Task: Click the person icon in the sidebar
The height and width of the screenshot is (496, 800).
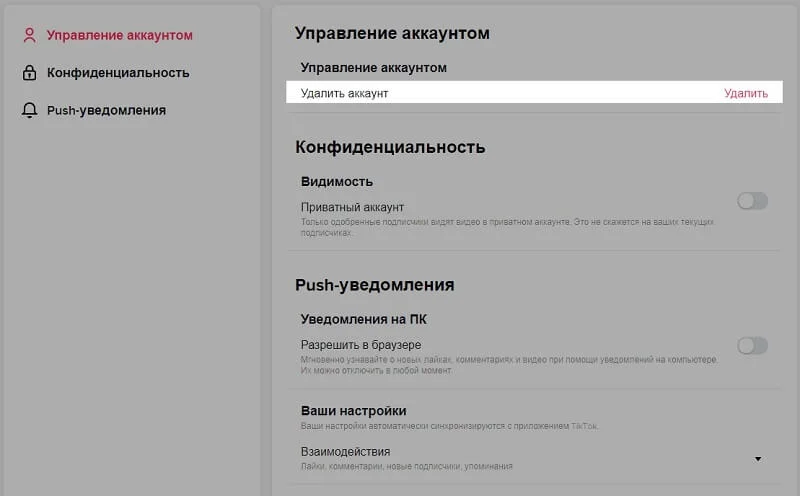Action: 28,35
